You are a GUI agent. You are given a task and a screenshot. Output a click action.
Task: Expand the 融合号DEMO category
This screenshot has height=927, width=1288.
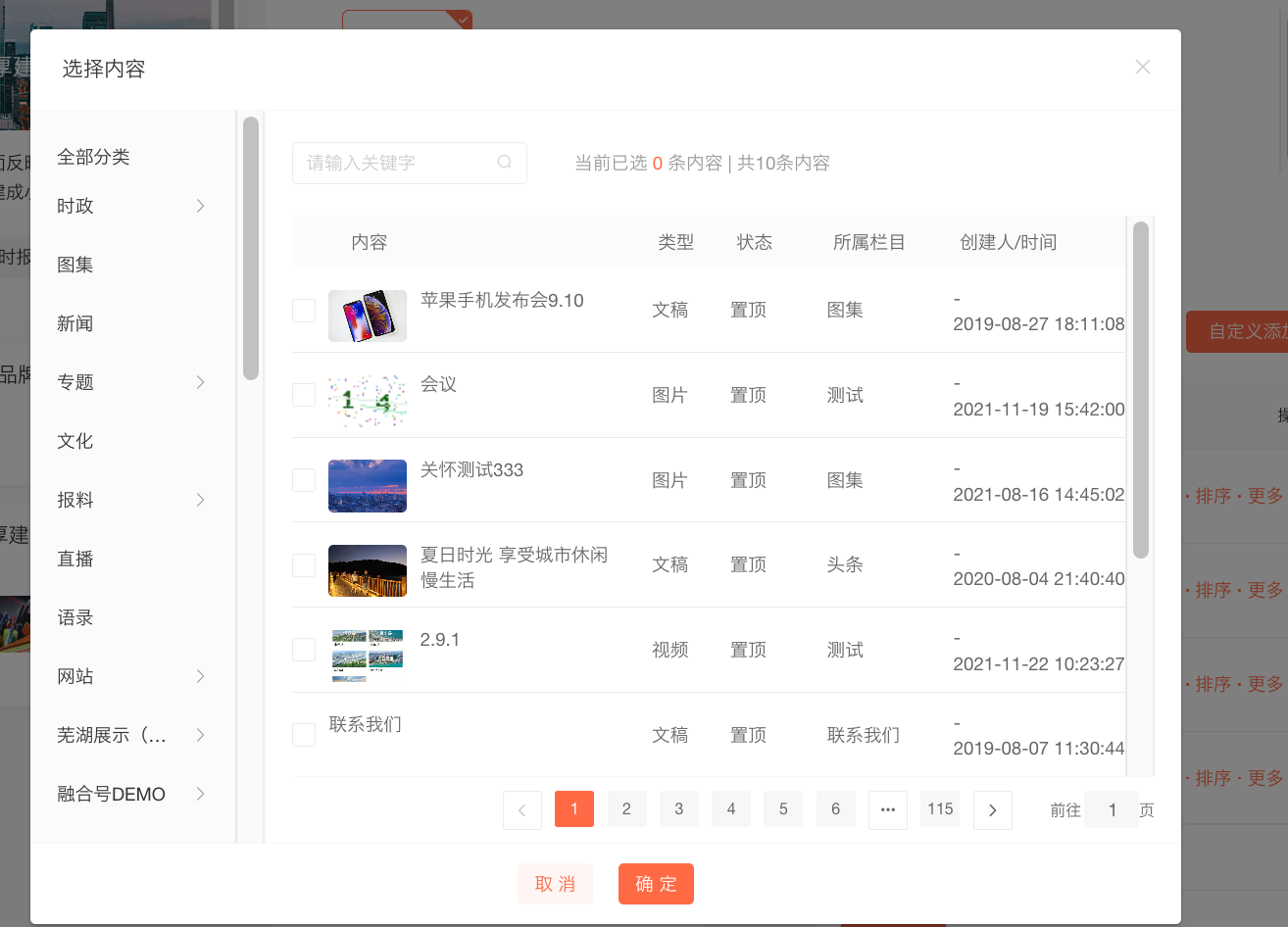tap(200, 794)
